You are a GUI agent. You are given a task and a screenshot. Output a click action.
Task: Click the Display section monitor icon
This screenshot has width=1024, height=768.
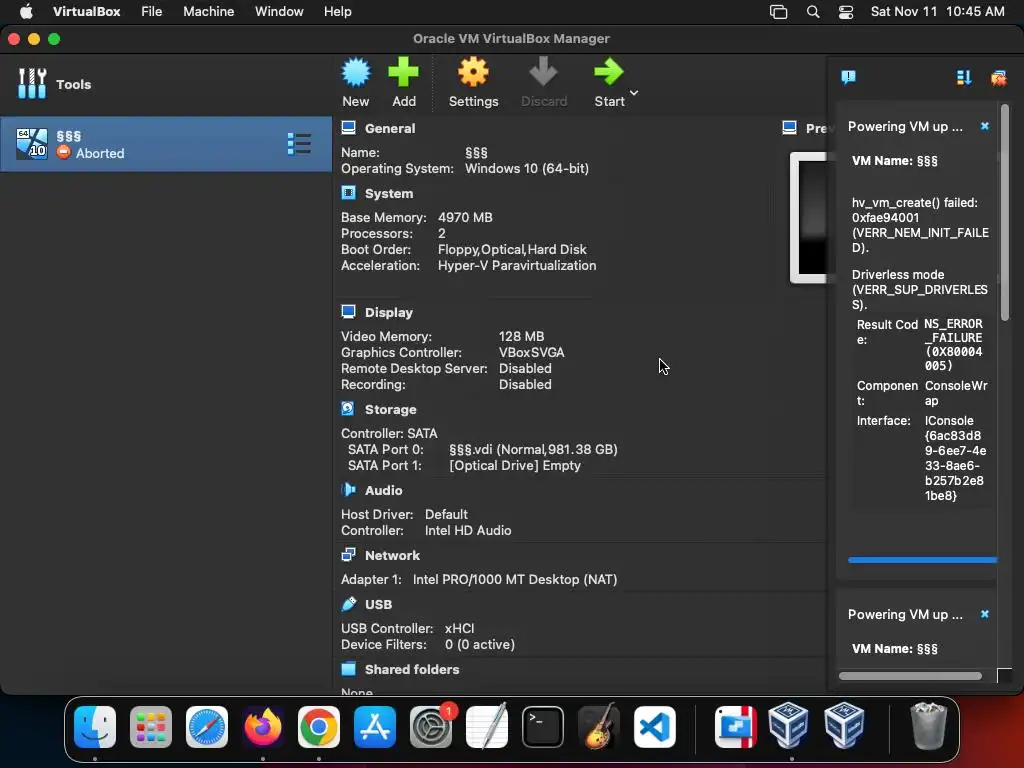pyautogui.click(x=349, y=312)
